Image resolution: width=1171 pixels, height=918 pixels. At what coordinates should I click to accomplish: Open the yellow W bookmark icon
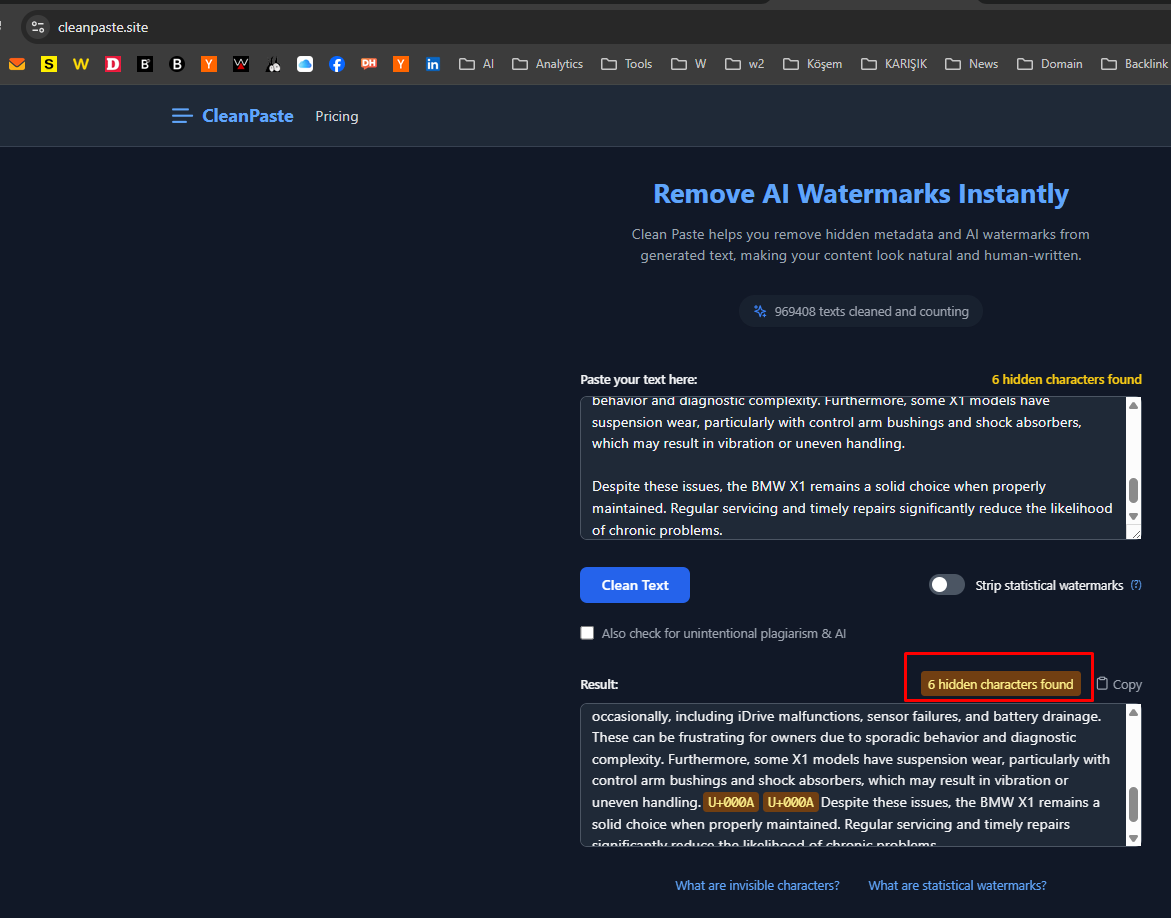pyautogui.click(x=81, y=64)
